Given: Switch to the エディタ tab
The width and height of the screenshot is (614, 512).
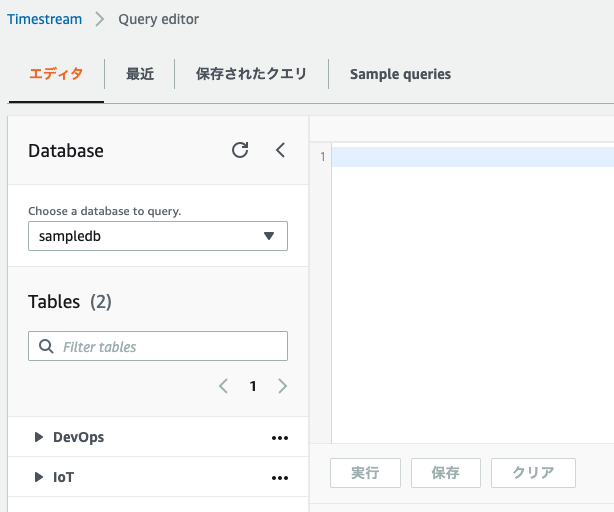Looking at the screenshot, I should (56, 74).
